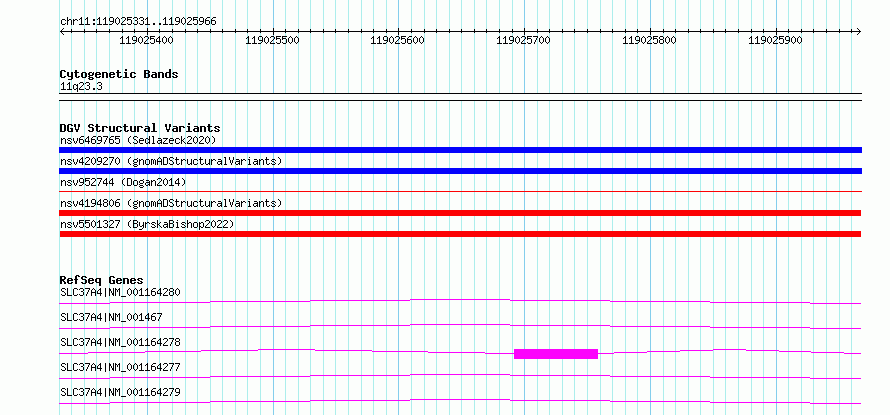The image size is (890, 415).
Task: Select the 11q23.3 band label
Action: tap(81, 87)
